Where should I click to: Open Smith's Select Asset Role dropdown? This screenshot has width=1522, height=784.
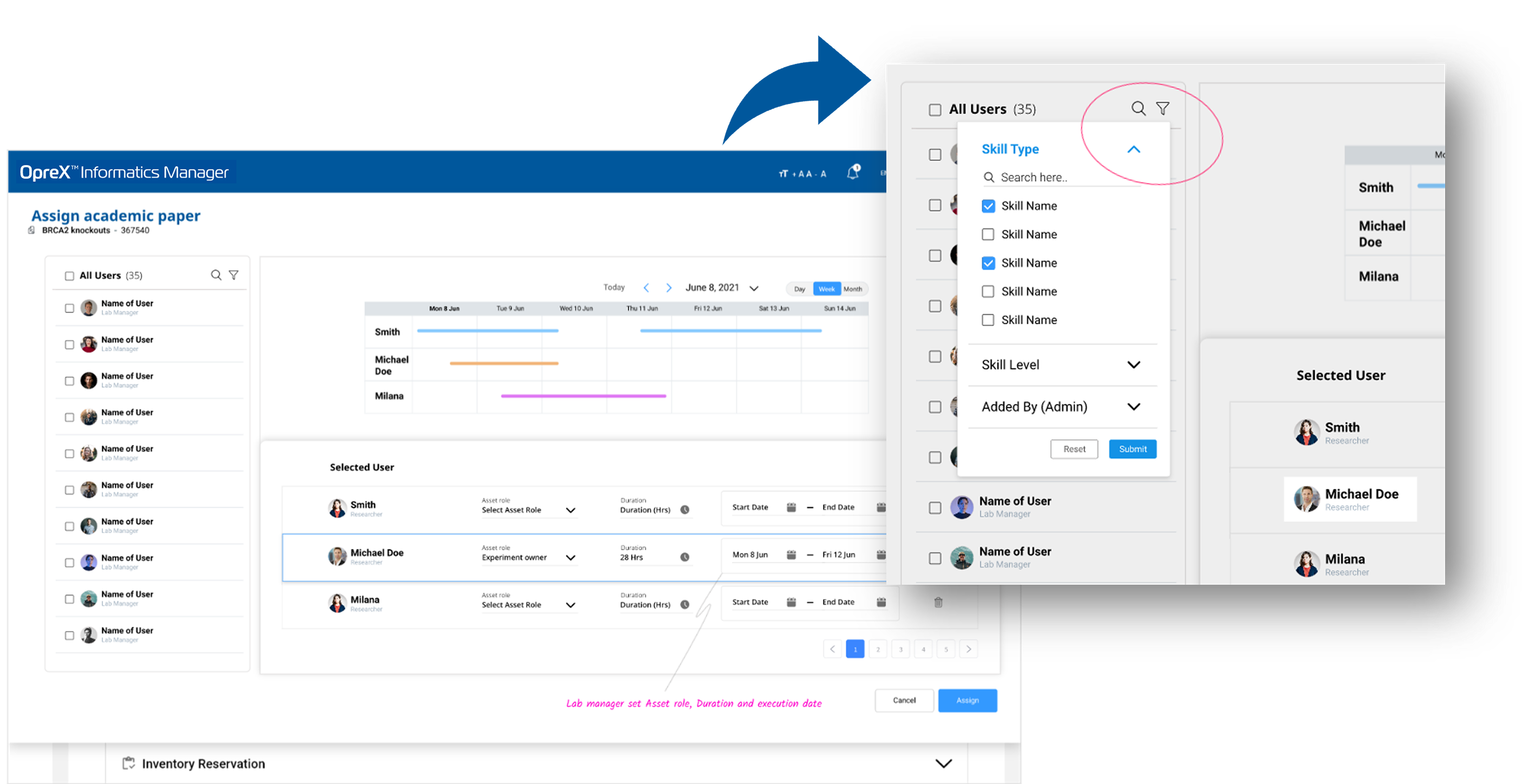pyautogui.click(x=570, y=511)
